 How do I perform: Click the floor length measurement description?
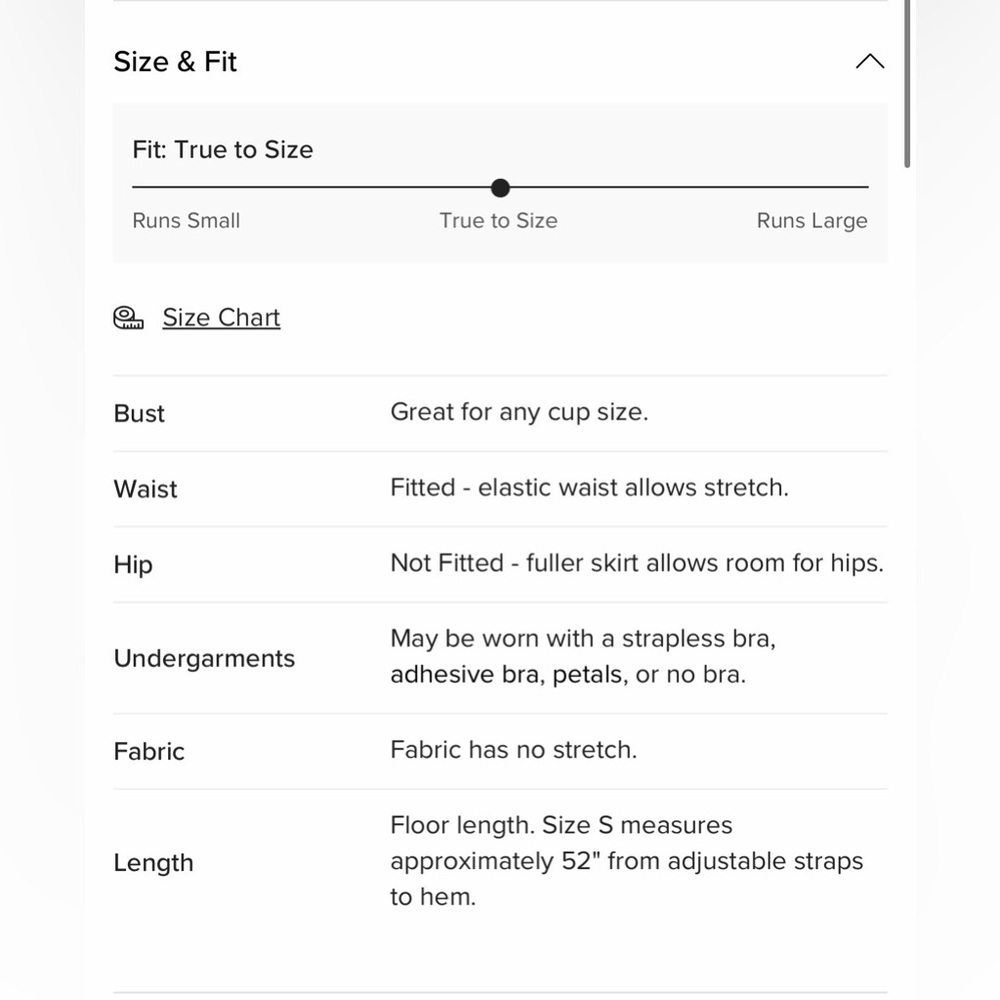(x=626, y=861)
